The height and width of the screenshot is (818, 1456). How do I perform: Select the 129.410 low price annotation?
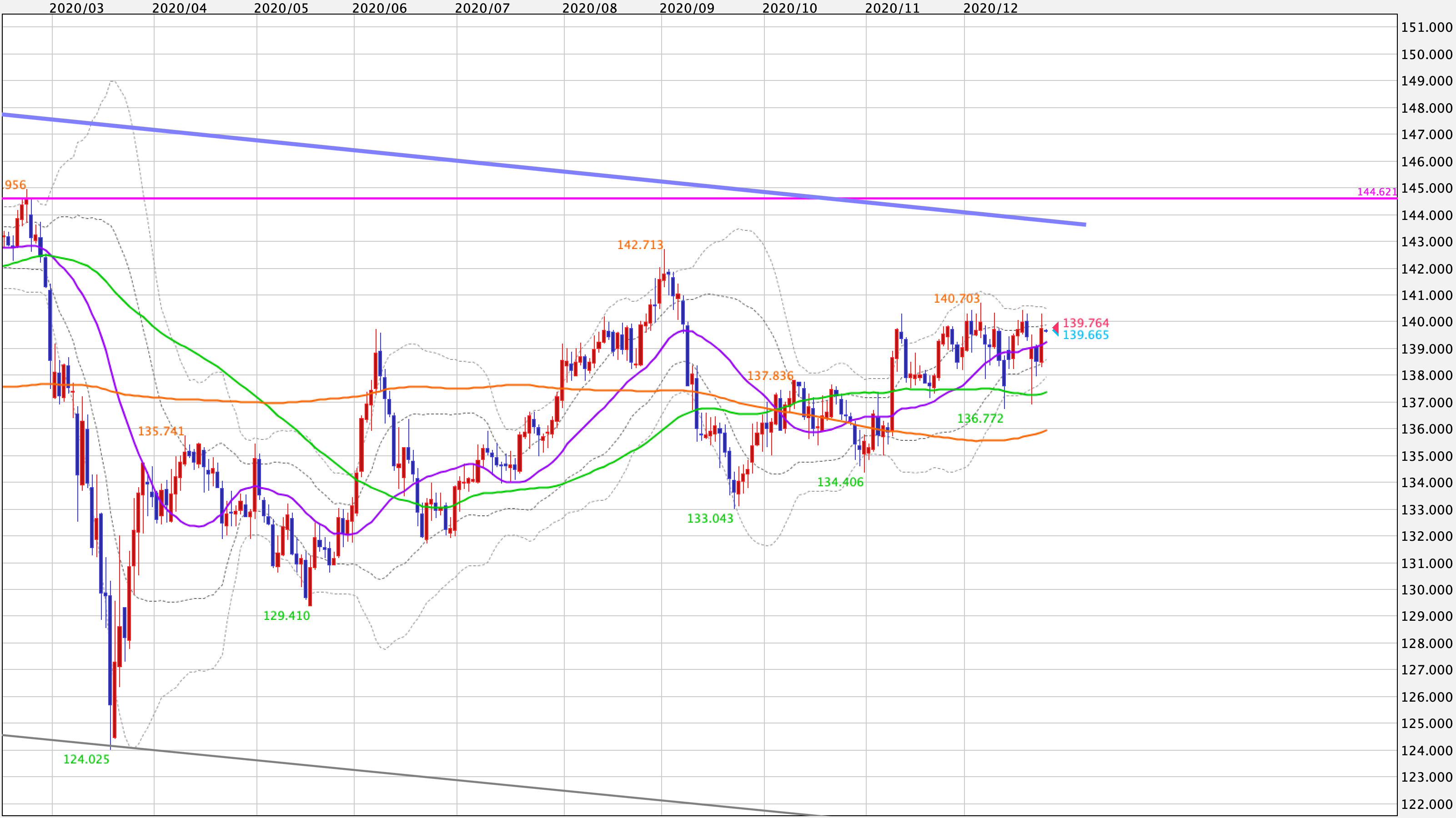pos(286,616)
